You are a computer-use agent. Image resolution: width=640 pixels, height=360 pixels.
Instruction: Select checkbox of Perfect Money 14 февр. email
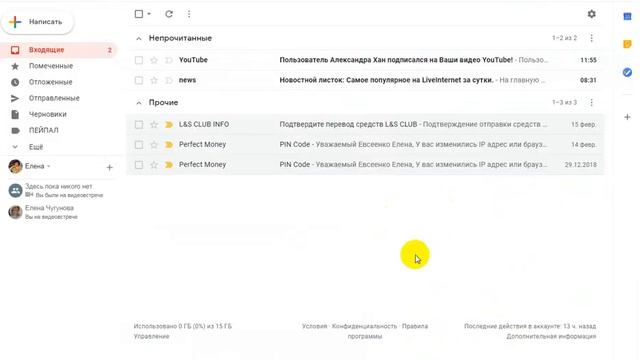139,145
